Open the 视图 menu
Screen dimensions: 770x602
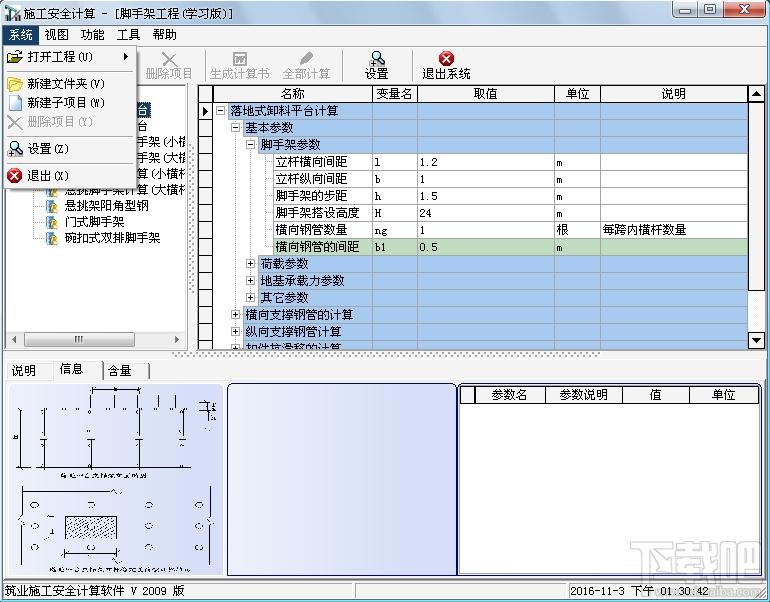[56, 35]
